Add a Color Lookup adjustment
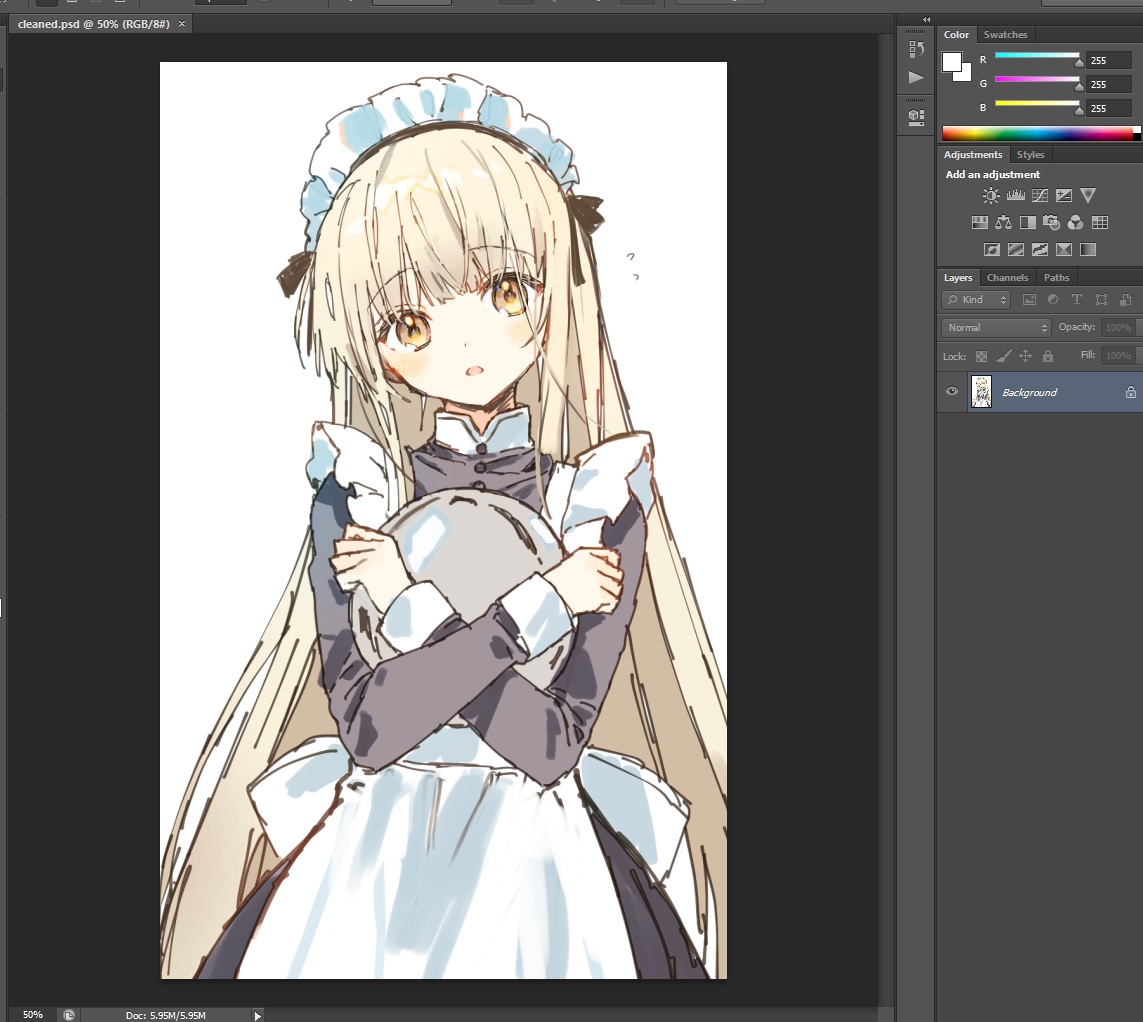The image size is (1143, 1022). pyautogui.click(x=1099, y=222)
